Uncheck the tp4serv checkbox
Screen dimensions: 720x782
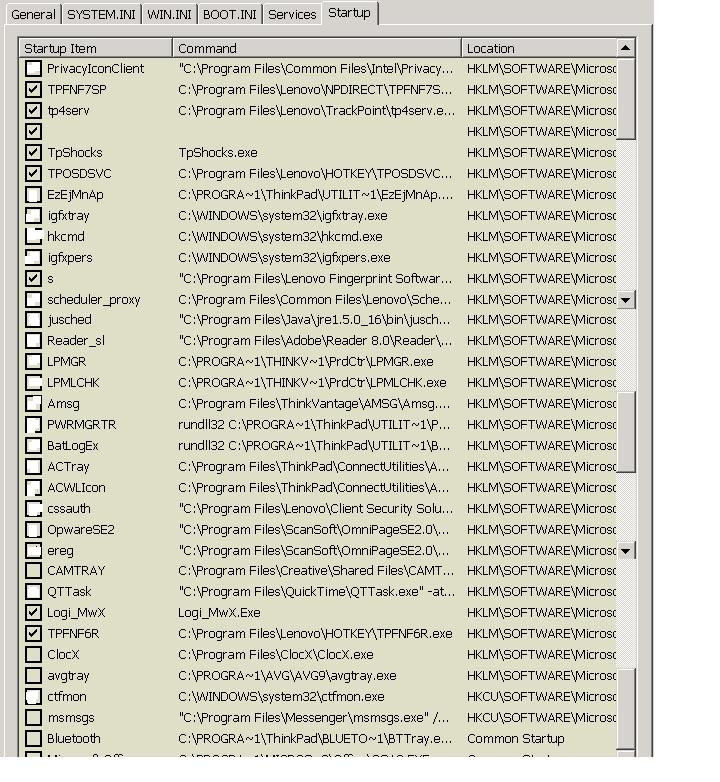(33, 110)
